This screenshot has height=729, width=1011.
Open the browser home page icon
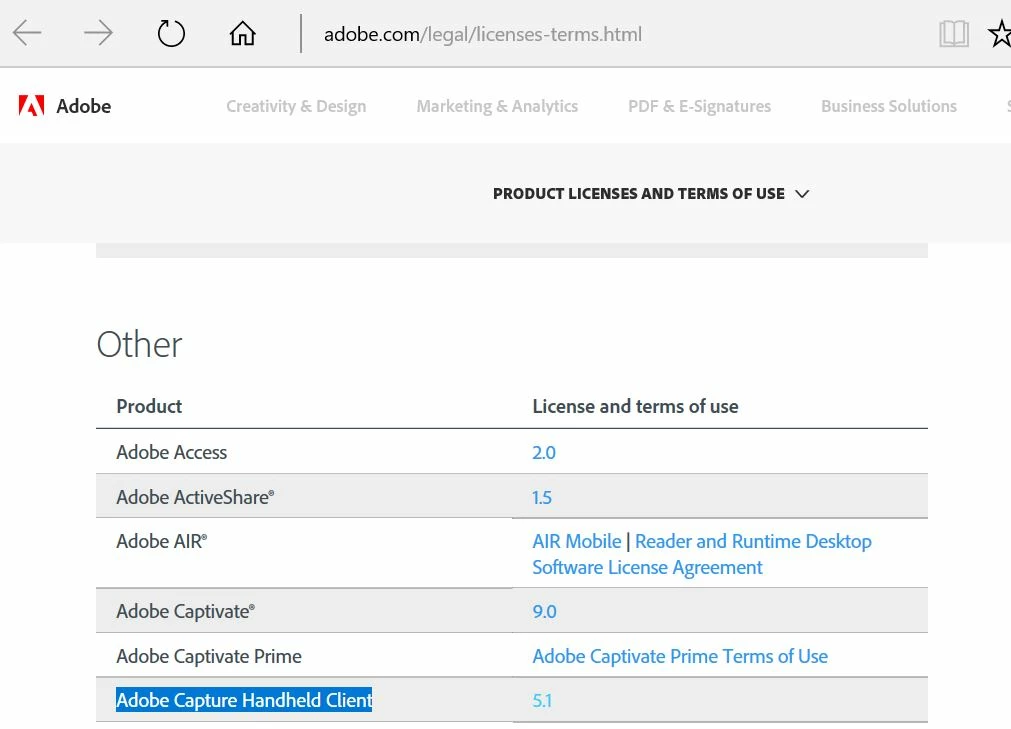coord(242,33)
